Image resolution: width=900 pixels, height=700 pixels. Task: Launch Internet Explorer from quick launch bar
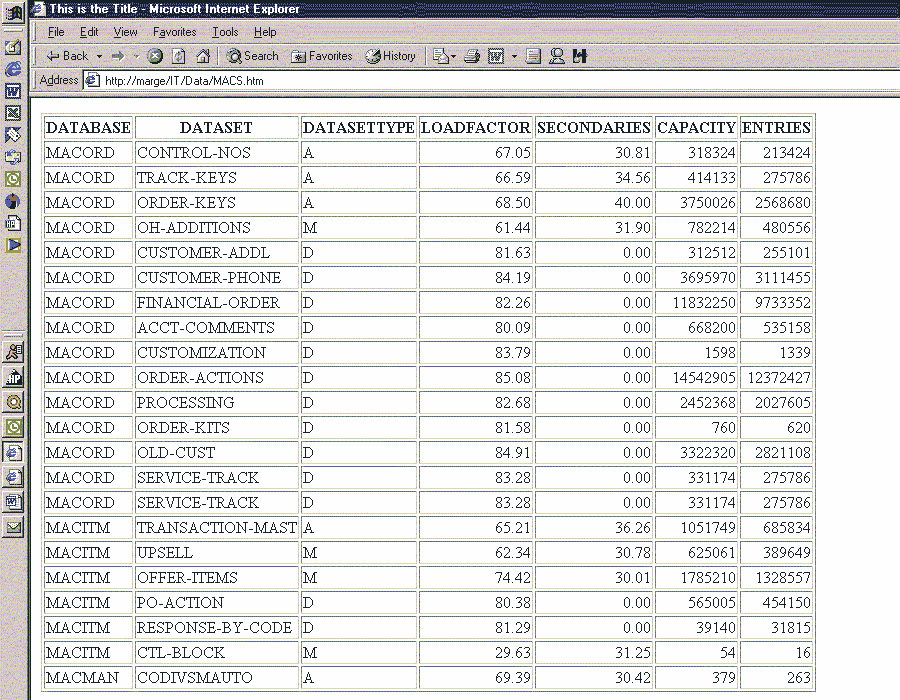13,69
